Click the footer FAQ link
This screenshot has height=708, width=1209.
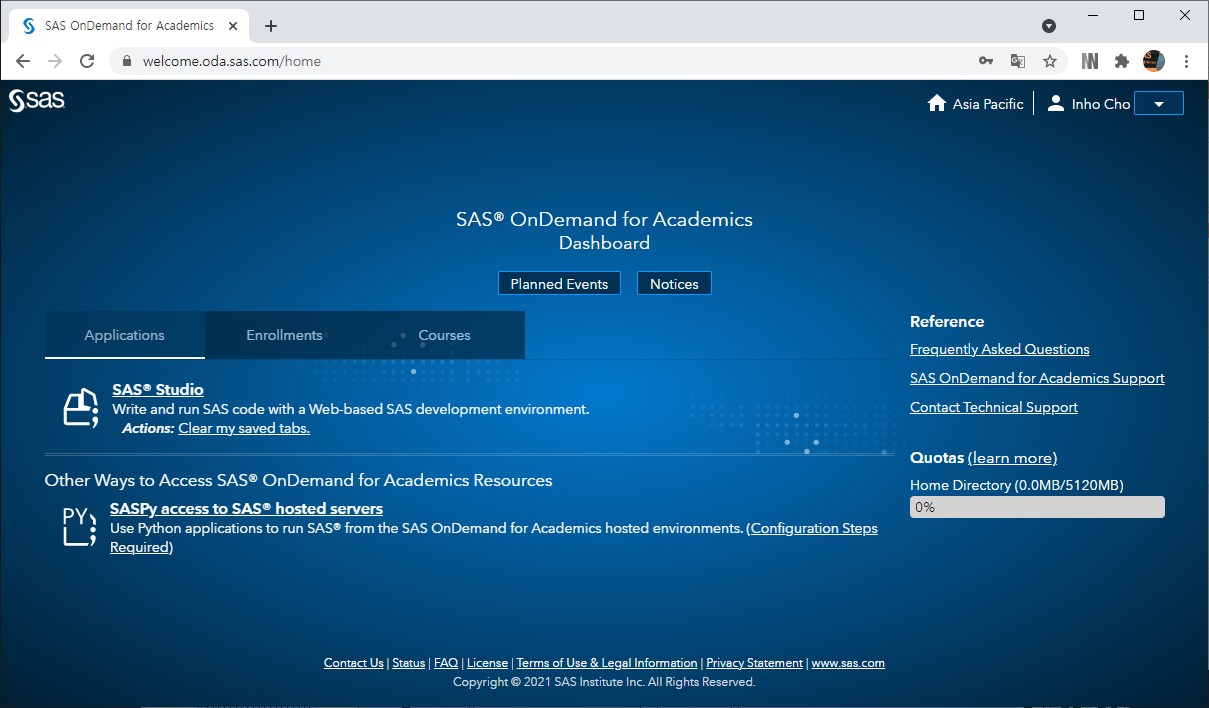pyautogui.click(x=446, y=663)
